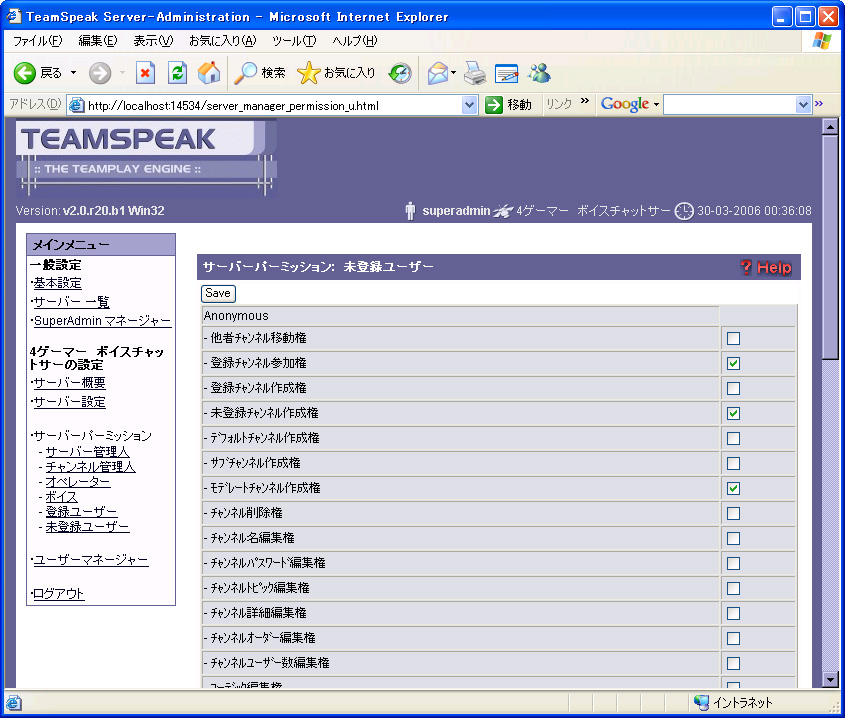Toggle the チャンネル削除権 checkbox
The image size is (845, 718).
tap(733, 513)
